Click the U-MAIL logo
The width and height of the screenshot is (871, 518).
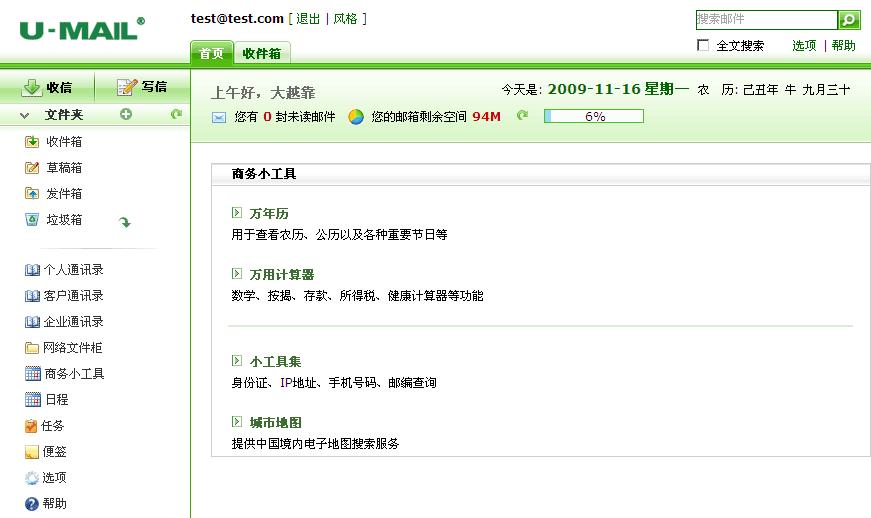click(82, 29)
